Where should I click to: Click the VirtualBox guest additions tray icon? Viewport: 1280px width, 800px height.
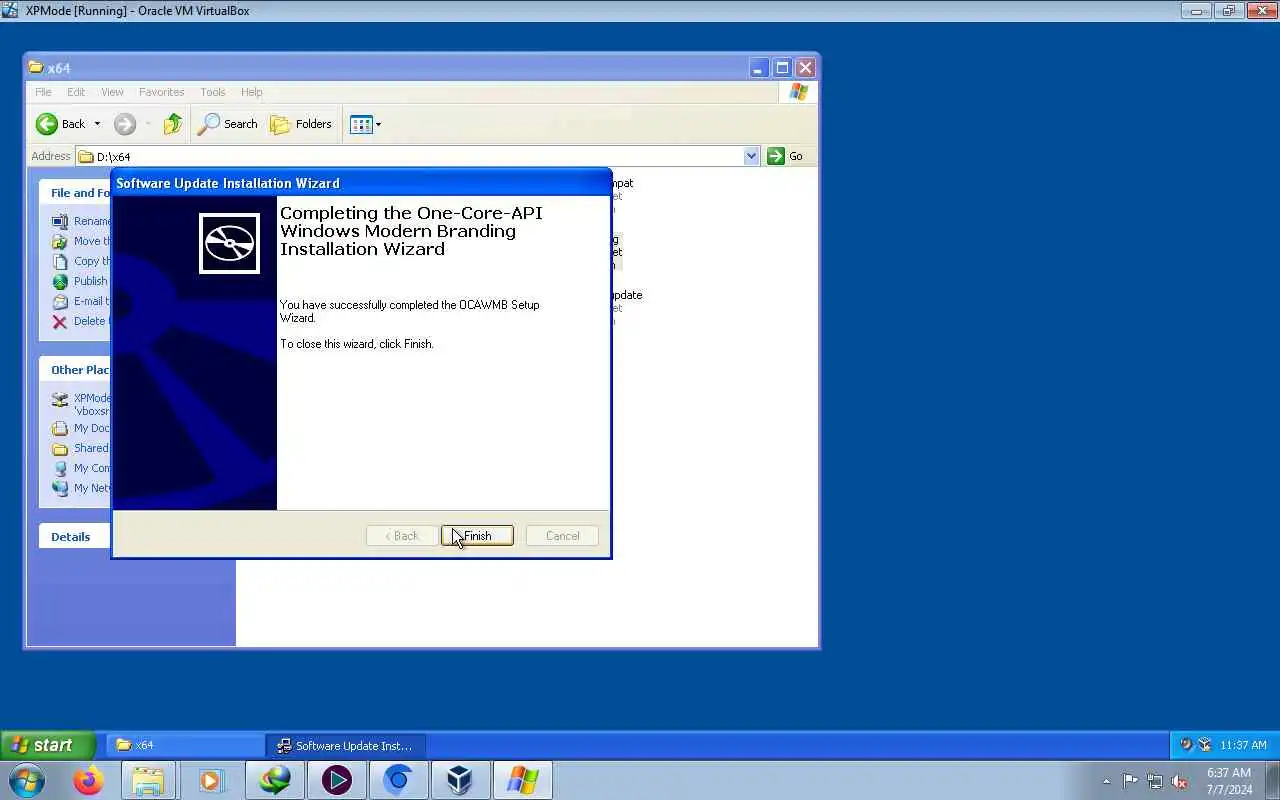click(x=1204, y=745)
